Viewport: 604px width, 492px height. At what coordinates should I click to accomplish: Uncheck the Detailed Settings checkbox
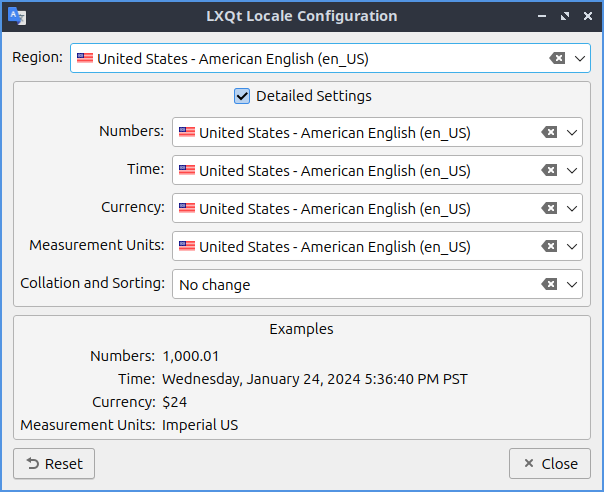point(241,97)
